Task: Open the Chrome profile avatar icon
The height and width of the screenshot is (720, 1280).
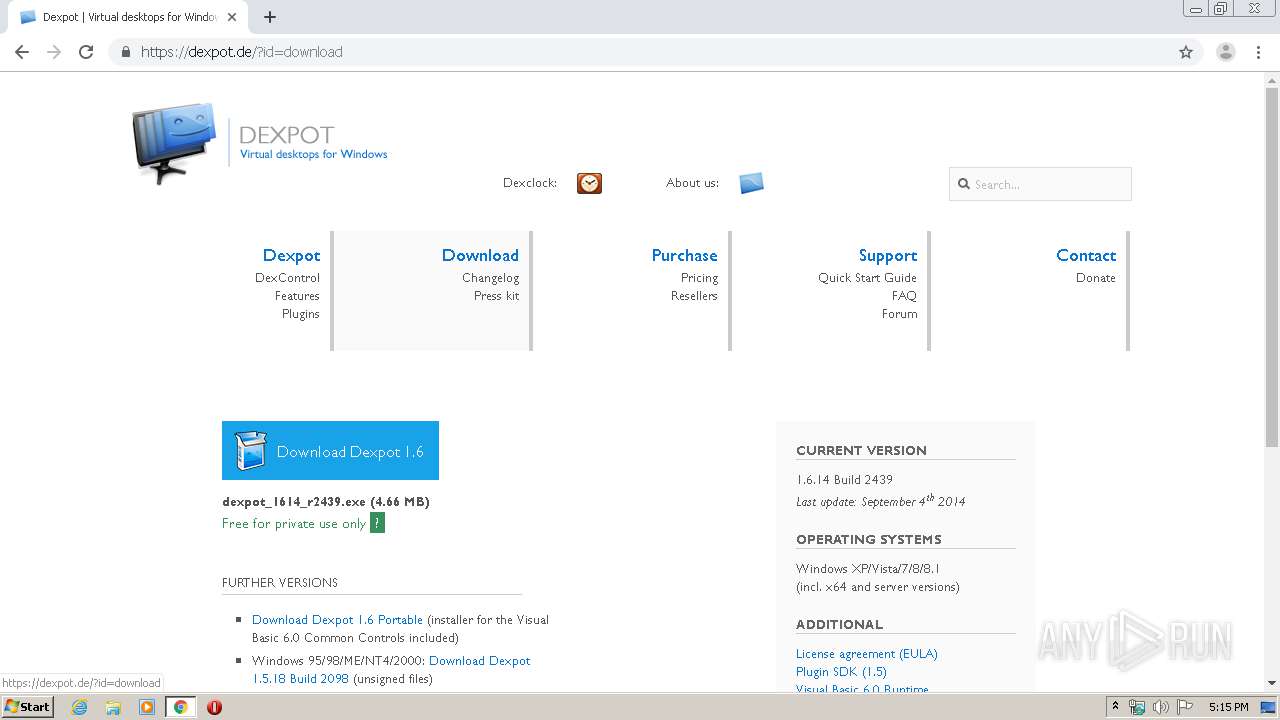Action: tap(1225, 52)
